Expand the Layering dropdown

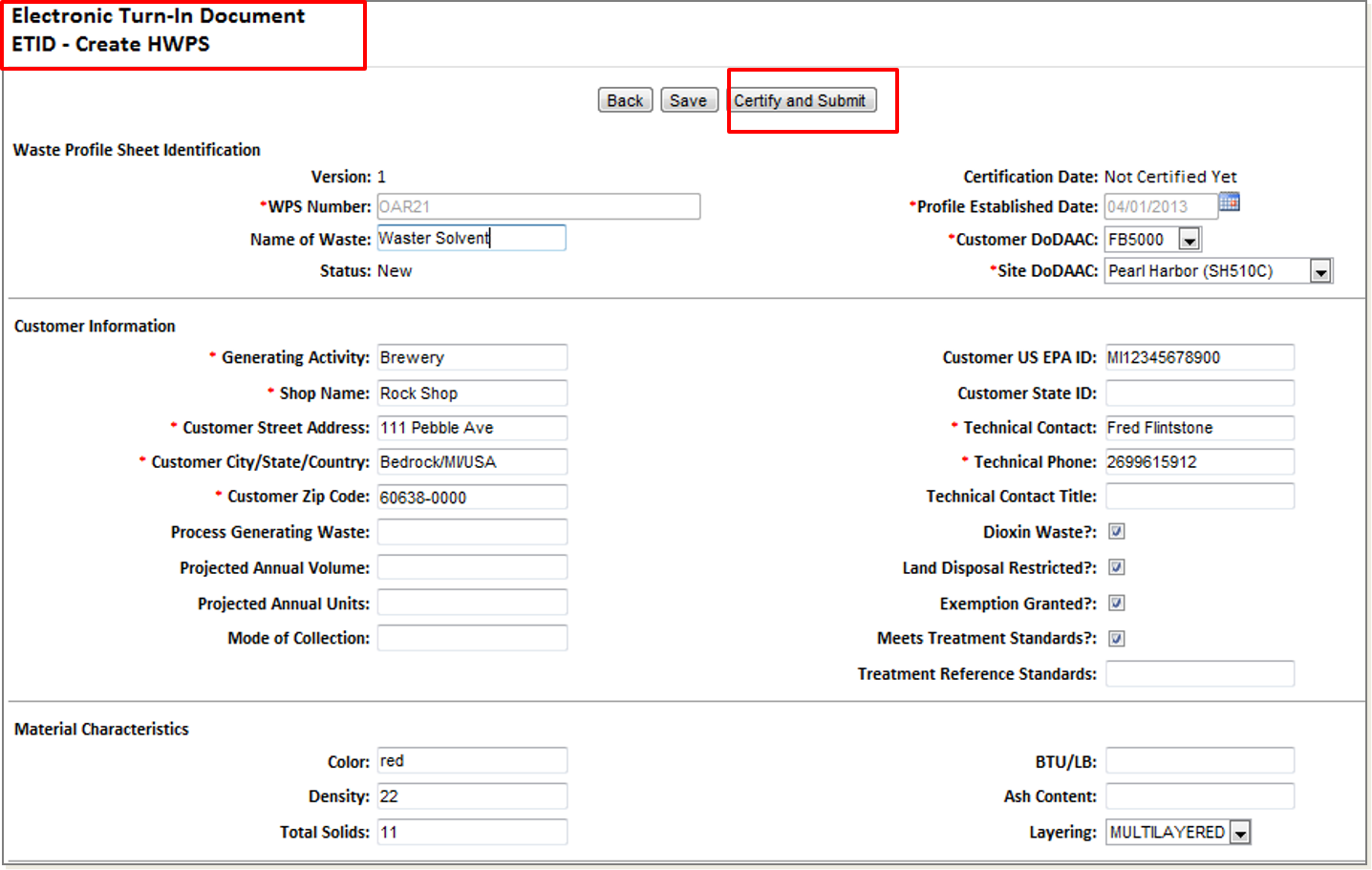pyautogui.click(x=1239, y=833)
